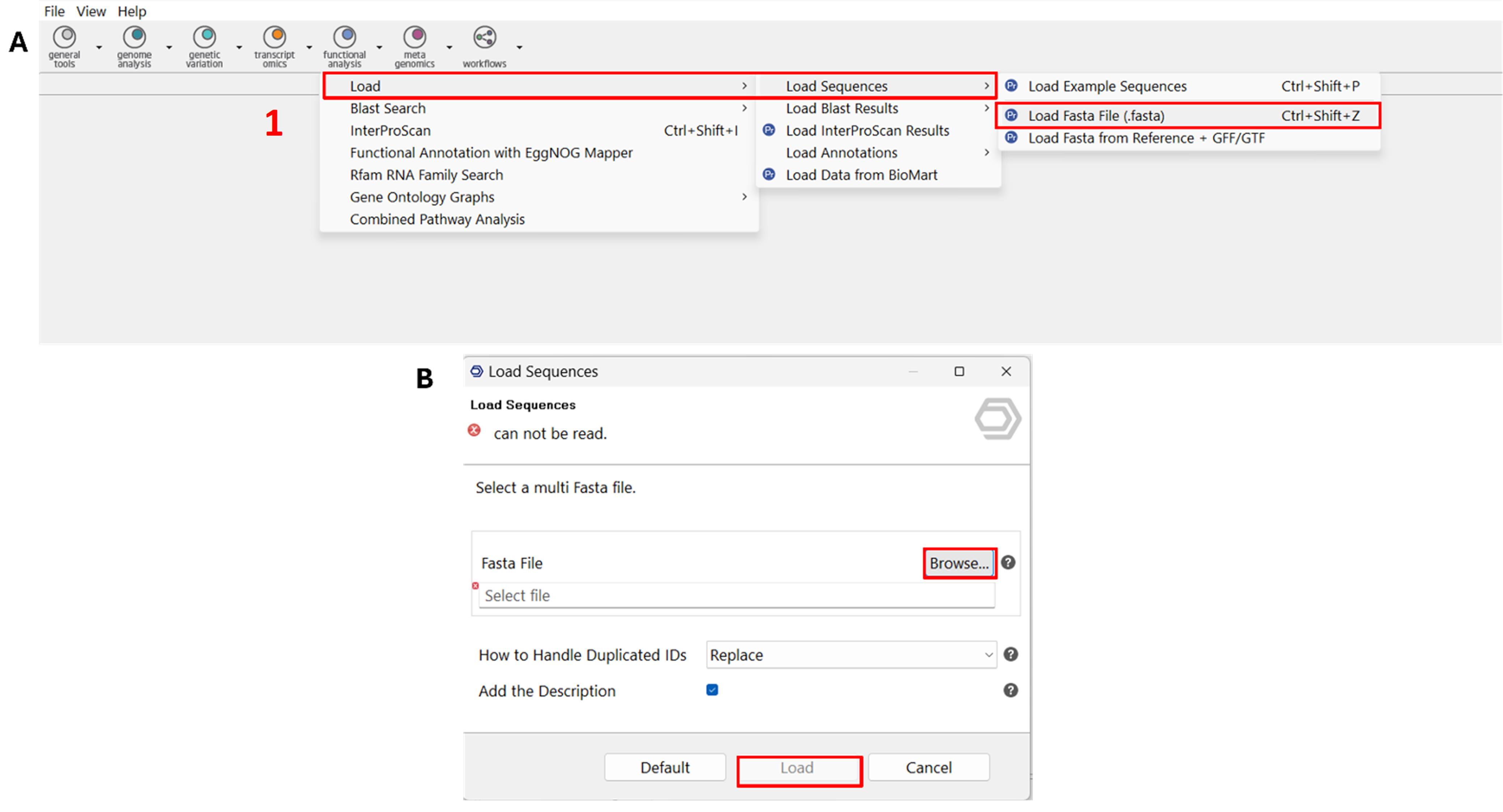The image size is (1503, 812).
Task: Expand the workflows dropdown arrow
Action: pyautogui.click(x=519, y=47)
